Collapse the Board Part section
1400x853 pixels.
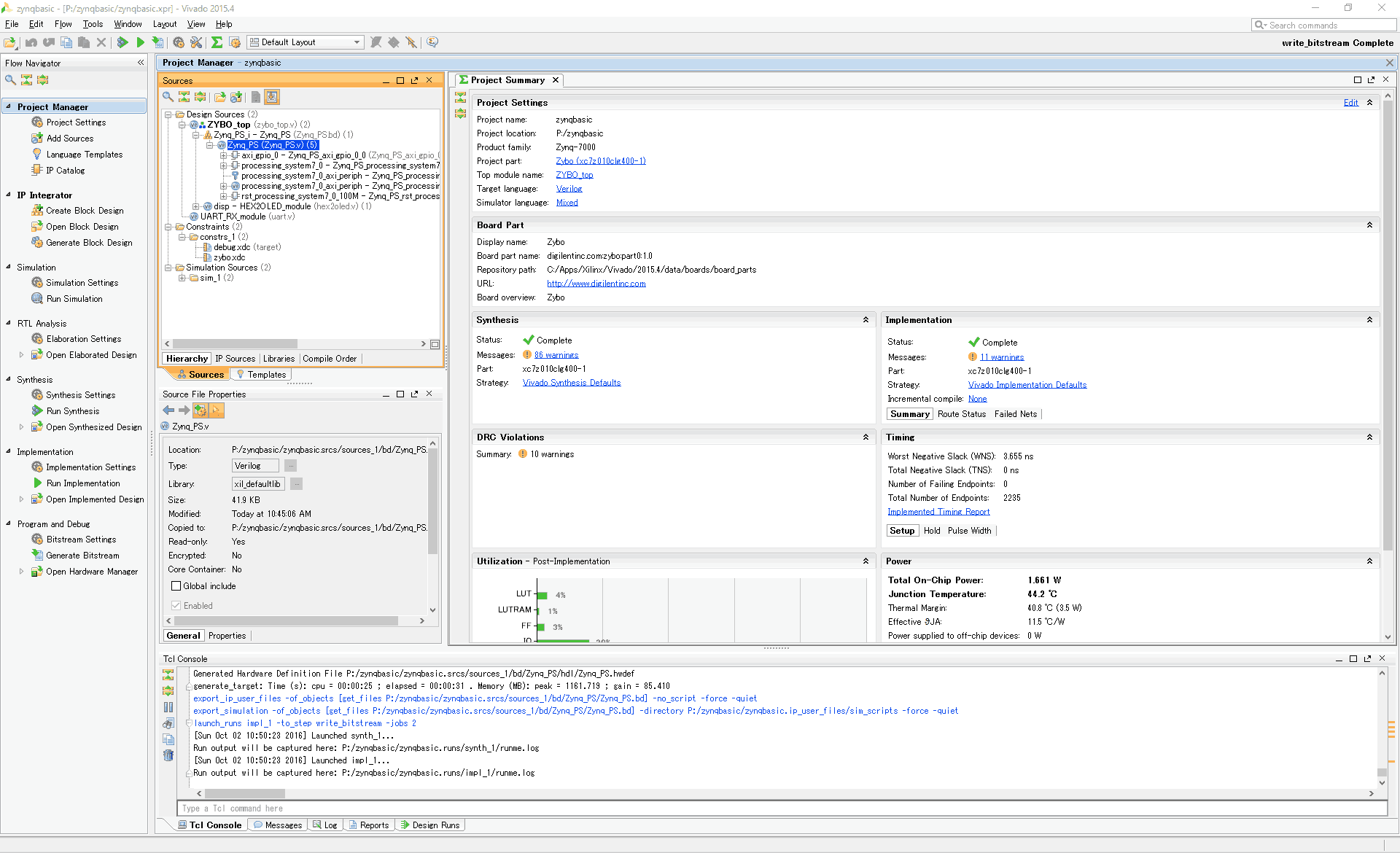(x=1369, y=225)
